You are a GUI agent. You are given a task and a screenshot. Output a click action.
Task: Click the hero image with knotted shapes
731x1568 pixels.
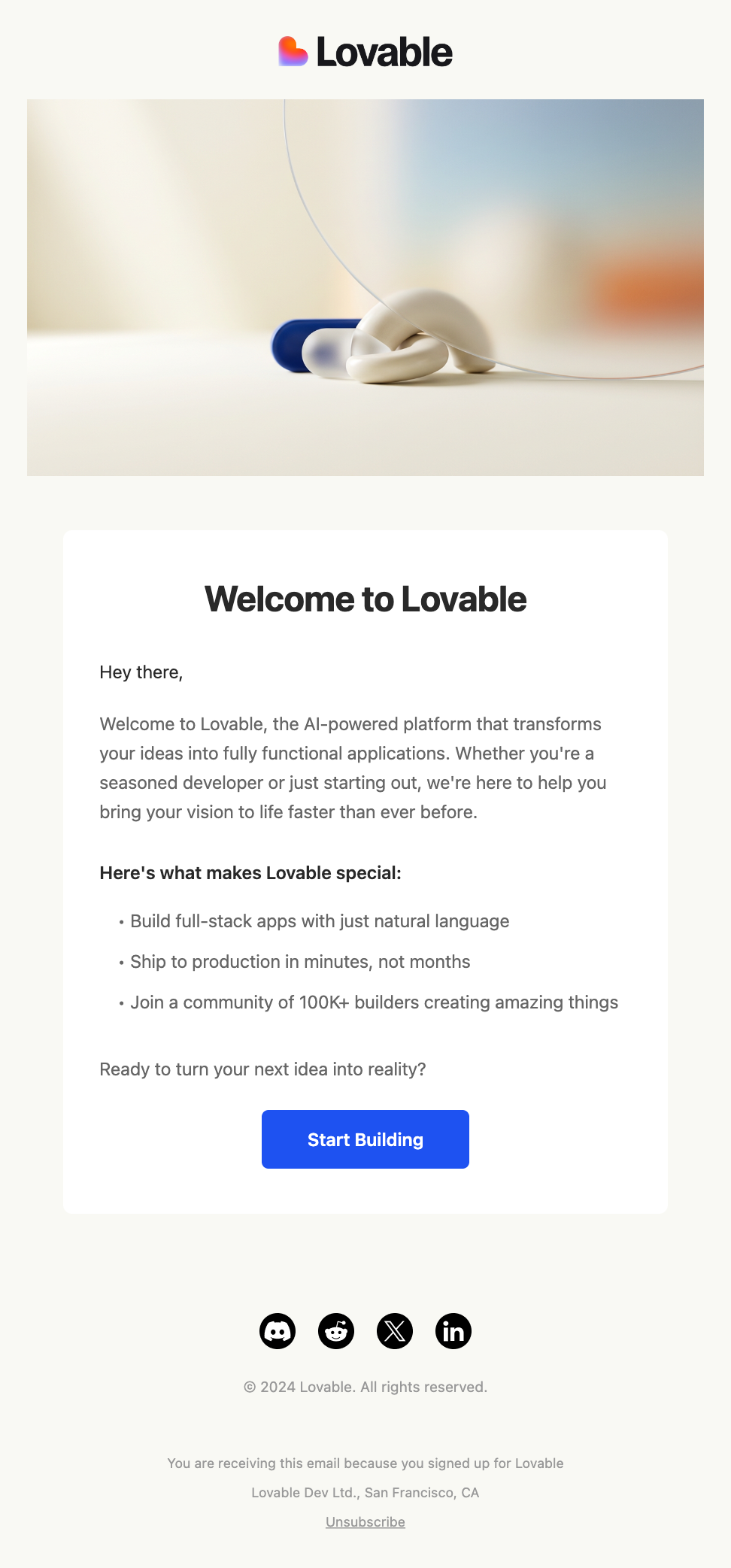tap(365, 286)
